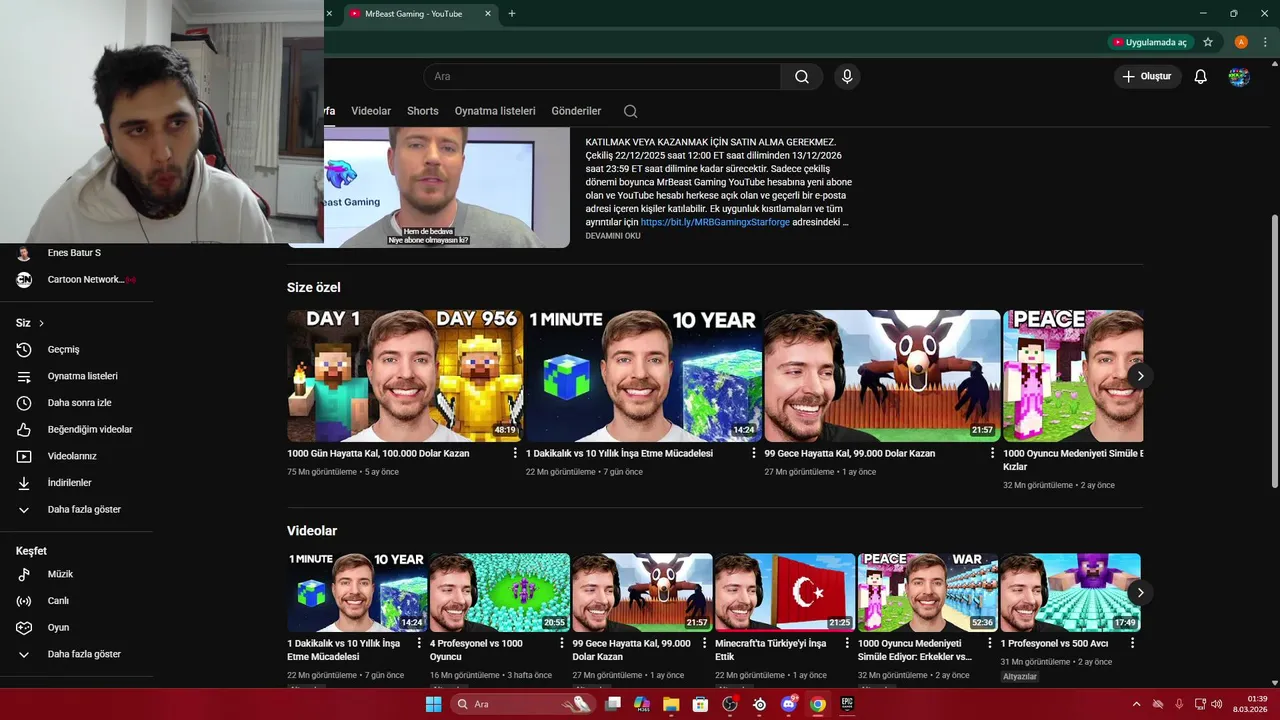Open Microsoft Store from taskbar
The height and width of the screenshot is (720, 1280).
tap(701, 704)
